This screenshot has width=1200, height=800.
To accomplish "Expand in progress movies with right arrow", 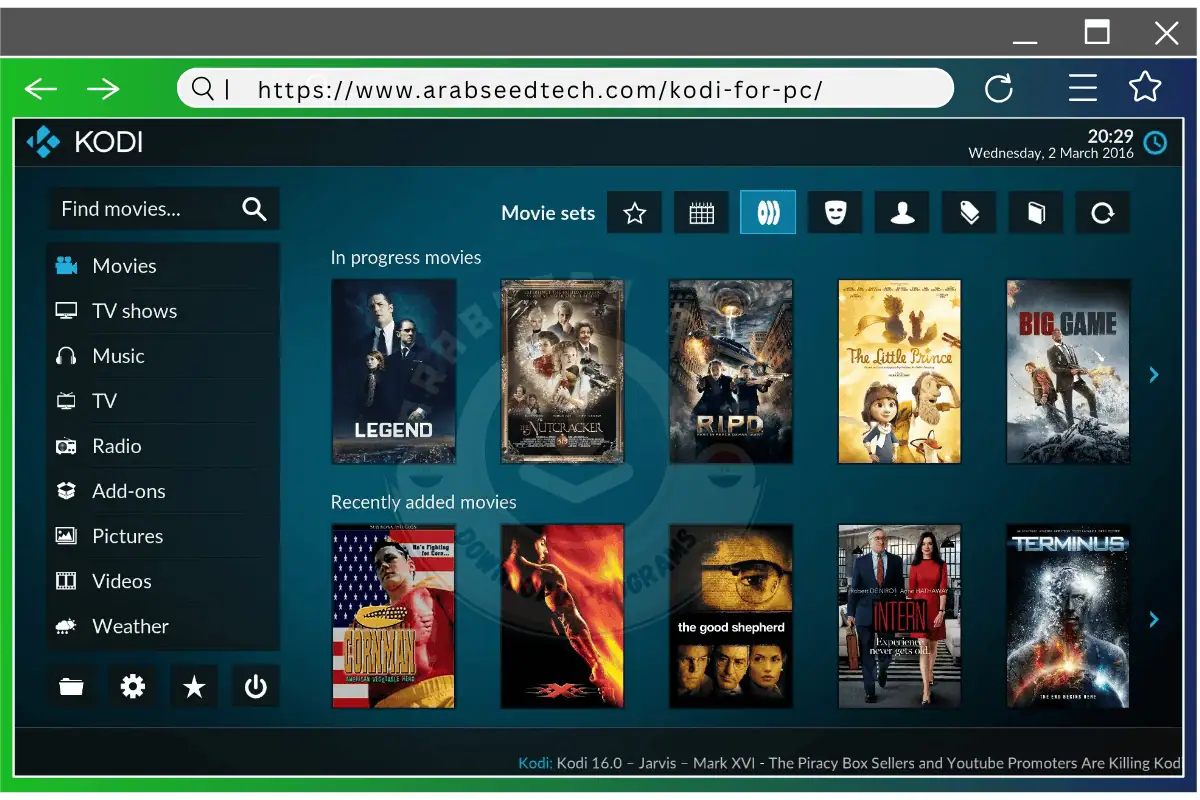I will point(1154,375).
